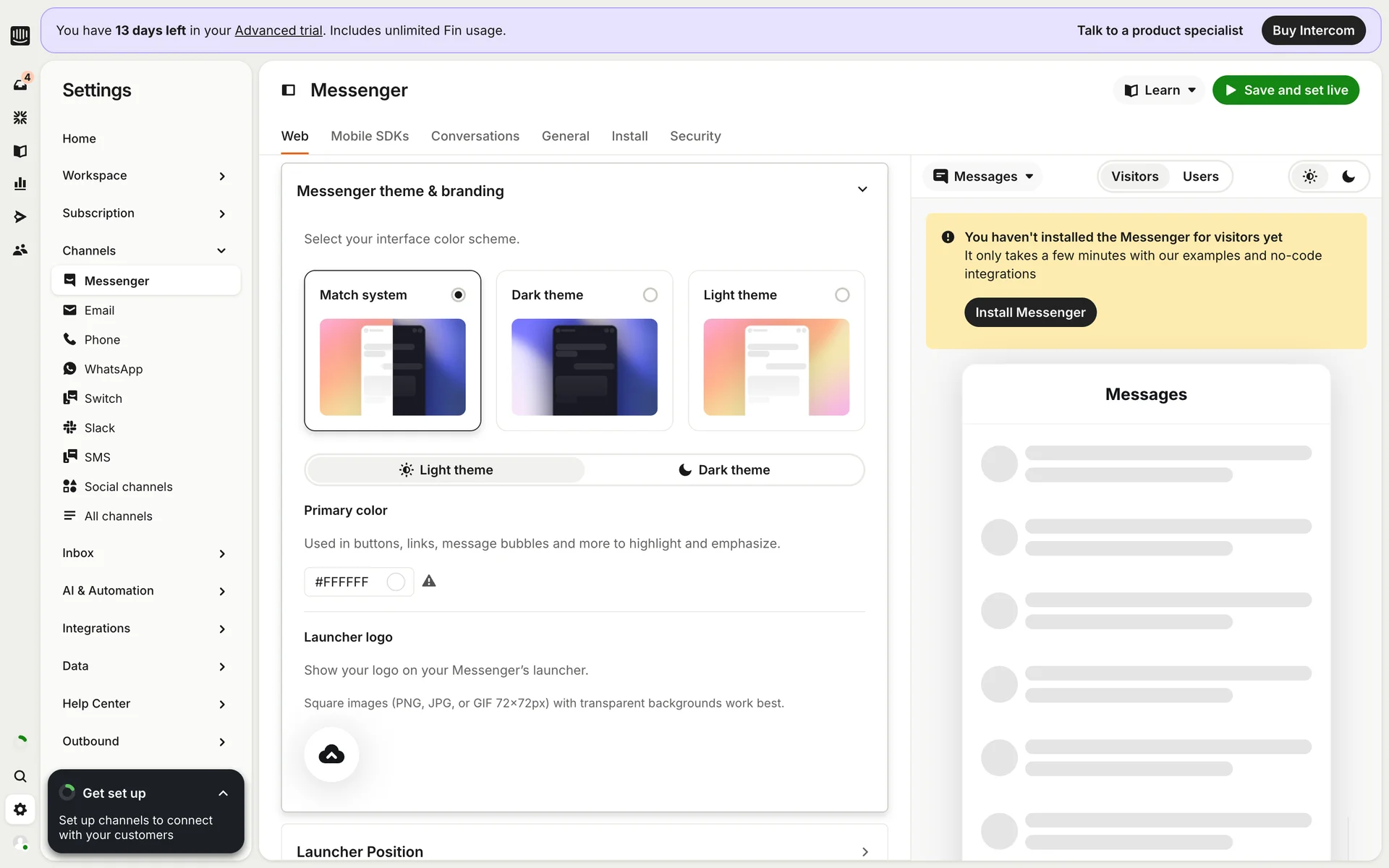This screenshot has height=868, width=1389.
Task: Click the search magnifier icon
Action: [x=20, y=776]
